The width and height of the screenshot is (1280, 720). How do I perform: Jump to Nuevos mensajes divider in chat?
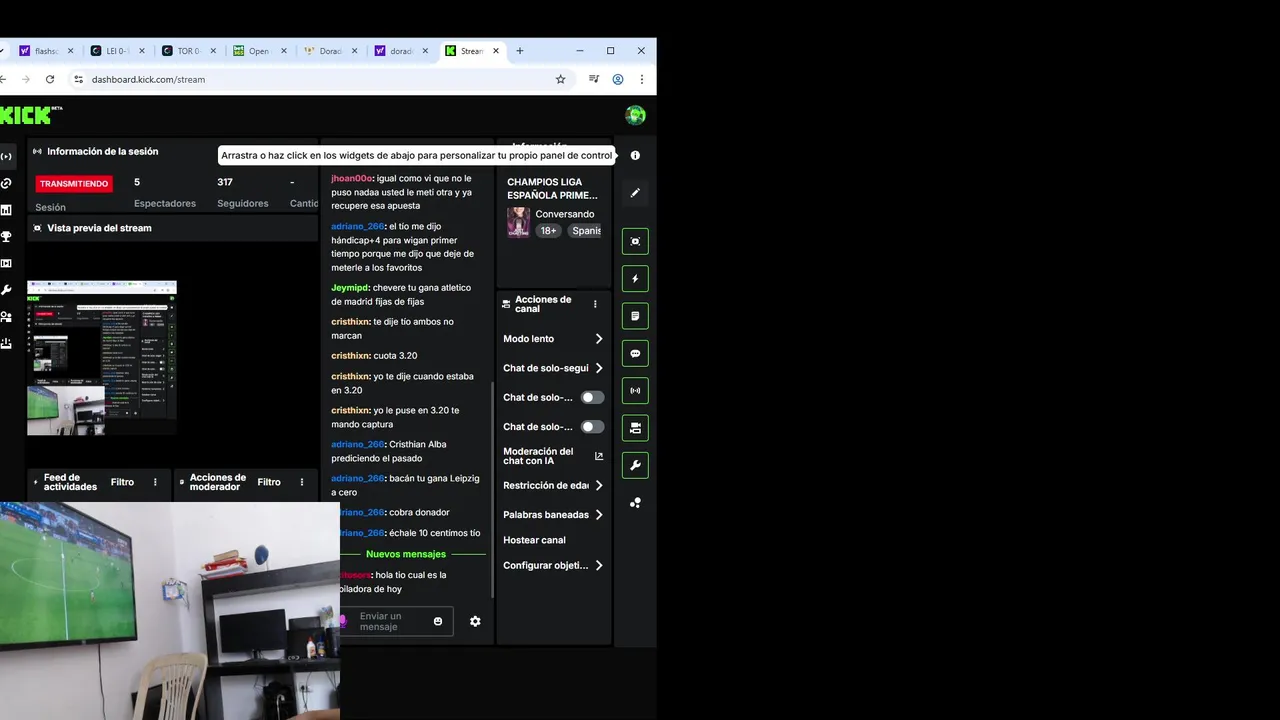pos(406,554)
